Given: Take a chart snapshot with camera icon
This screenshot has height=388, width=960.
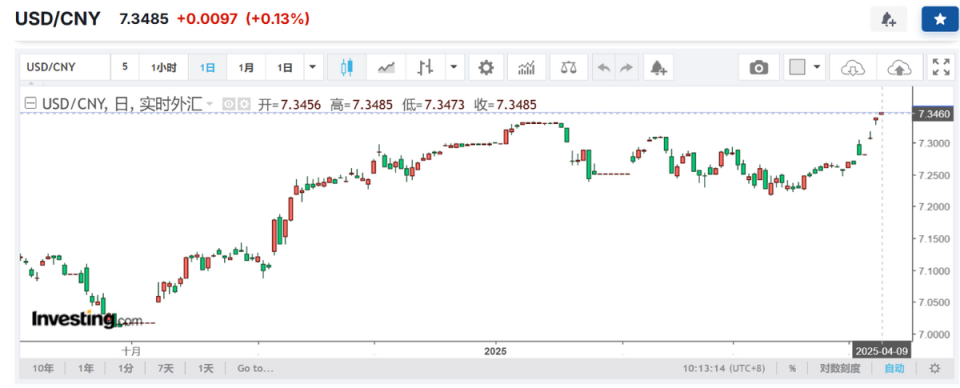Looking at the screenshot, I should (759, 67).
